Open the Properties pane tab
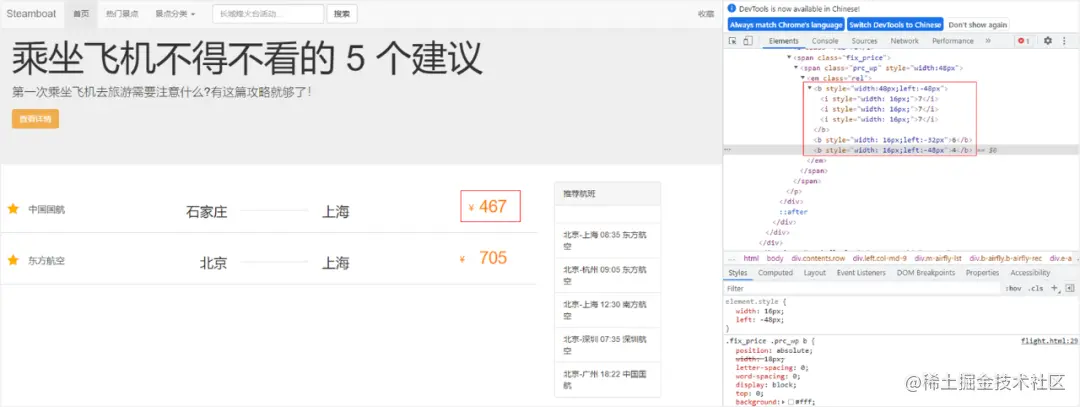 pos(982,273)
